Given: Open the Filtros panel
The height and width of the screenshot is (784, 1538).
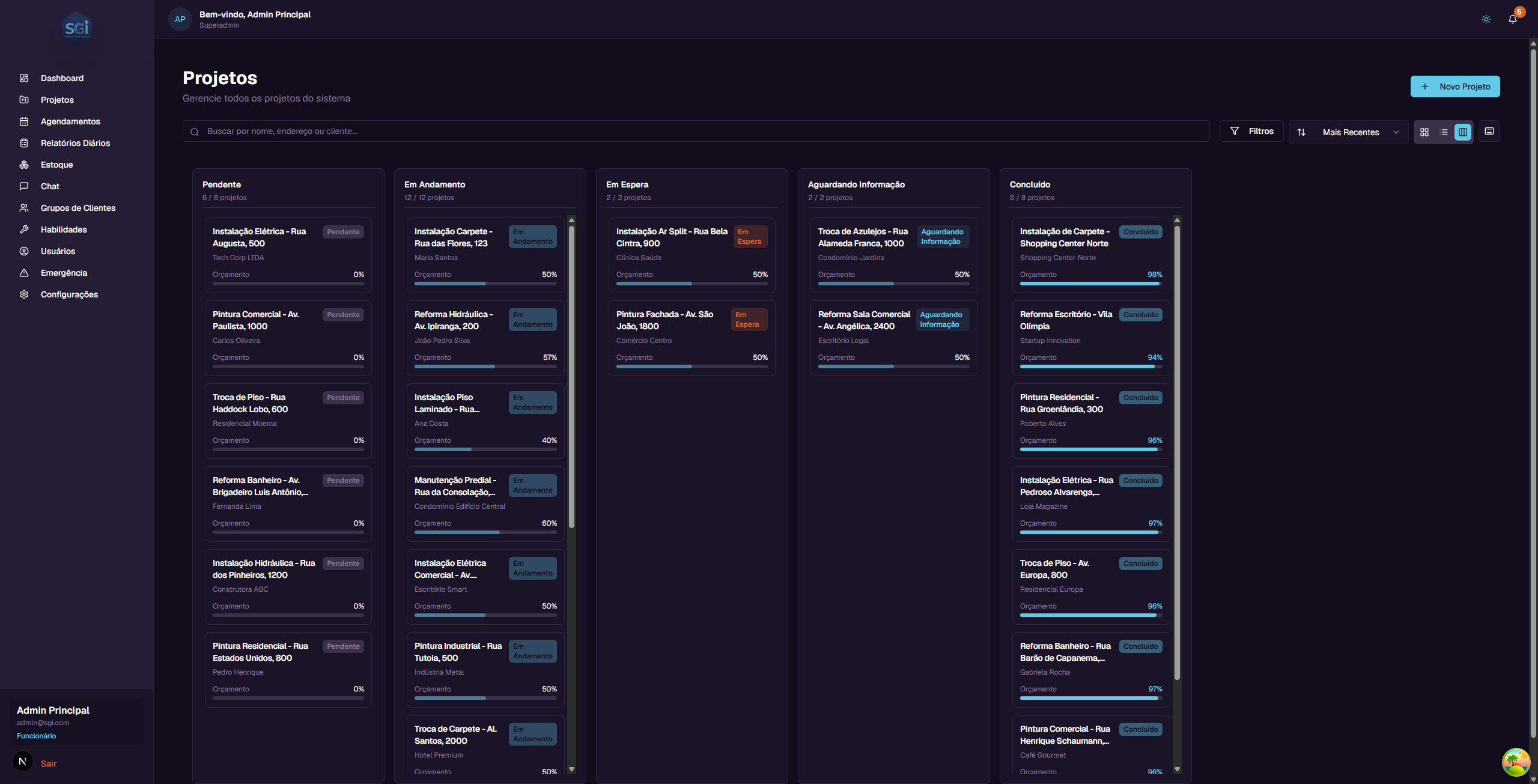Looking at the screenshot, I should click(1251, 131).
